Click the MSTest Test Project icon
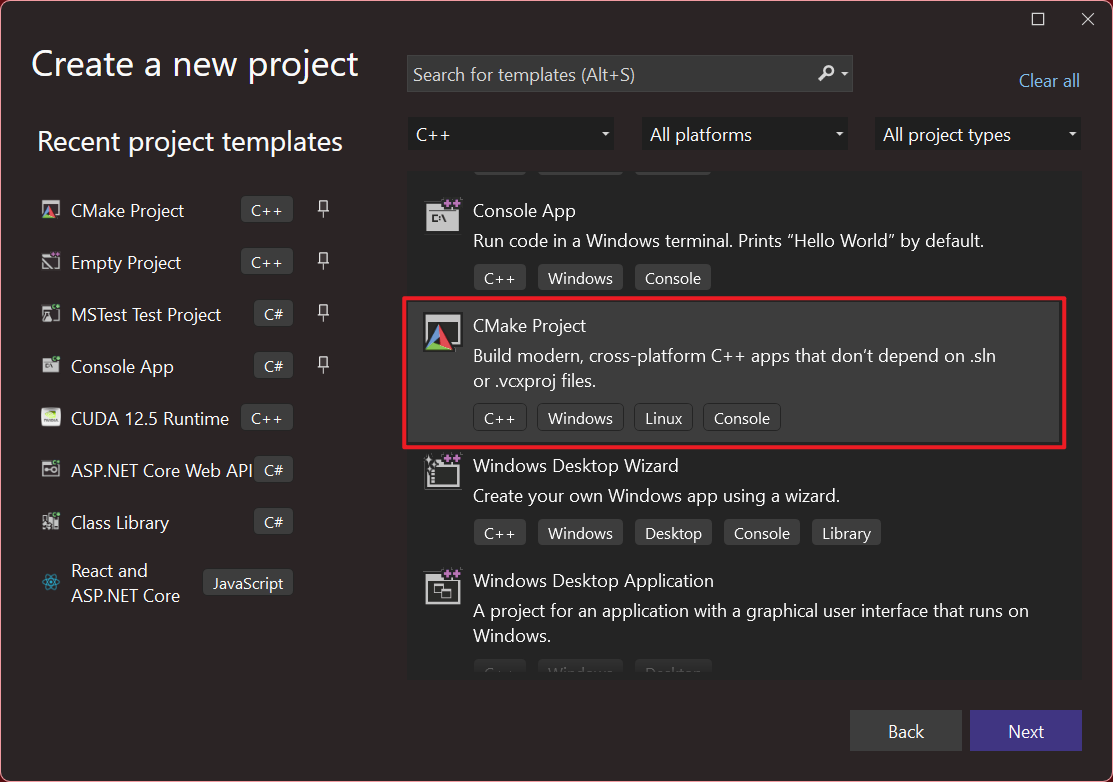Screen dimensions: 1113x782 pyautogui.click(x=51, y=315)
